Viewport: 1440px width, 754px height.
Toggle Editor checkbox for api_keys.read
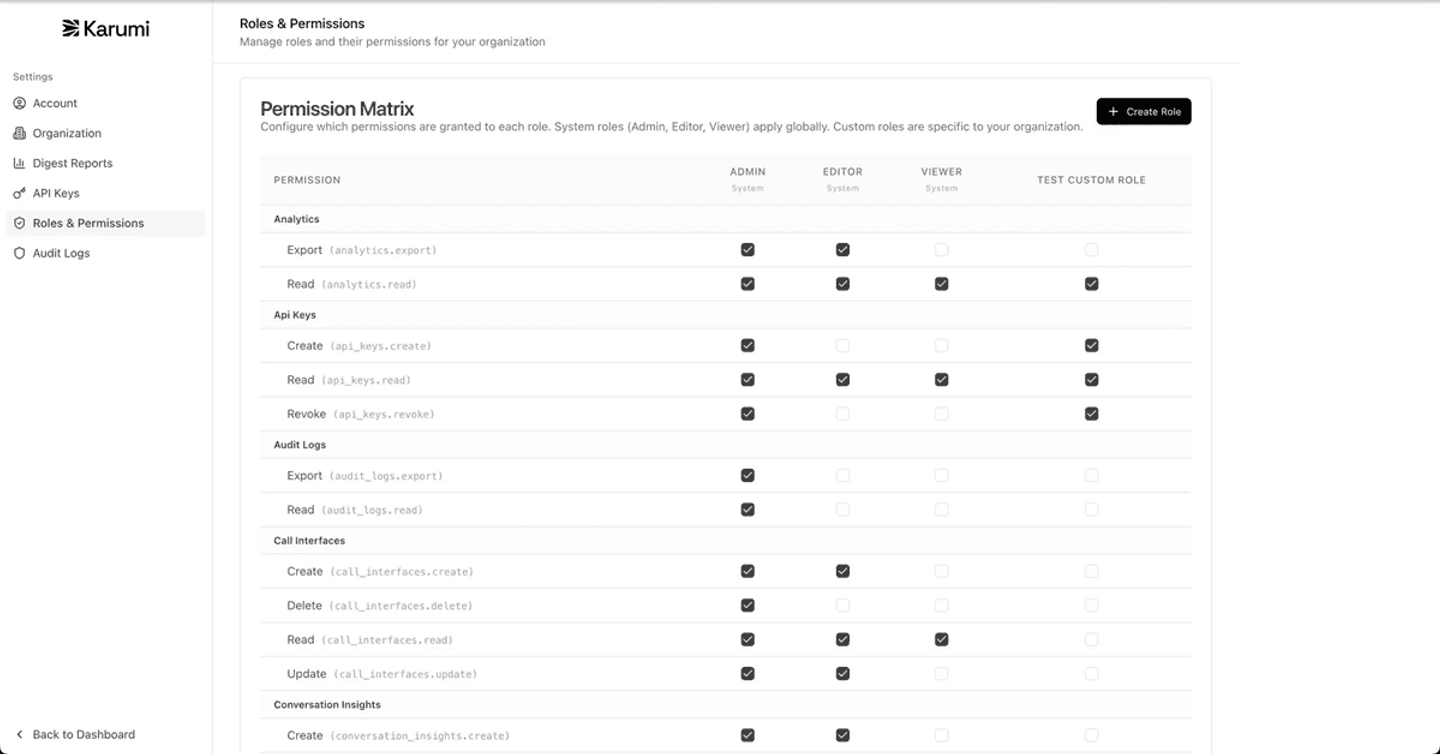pyautogui.click(x=842, y=380)
